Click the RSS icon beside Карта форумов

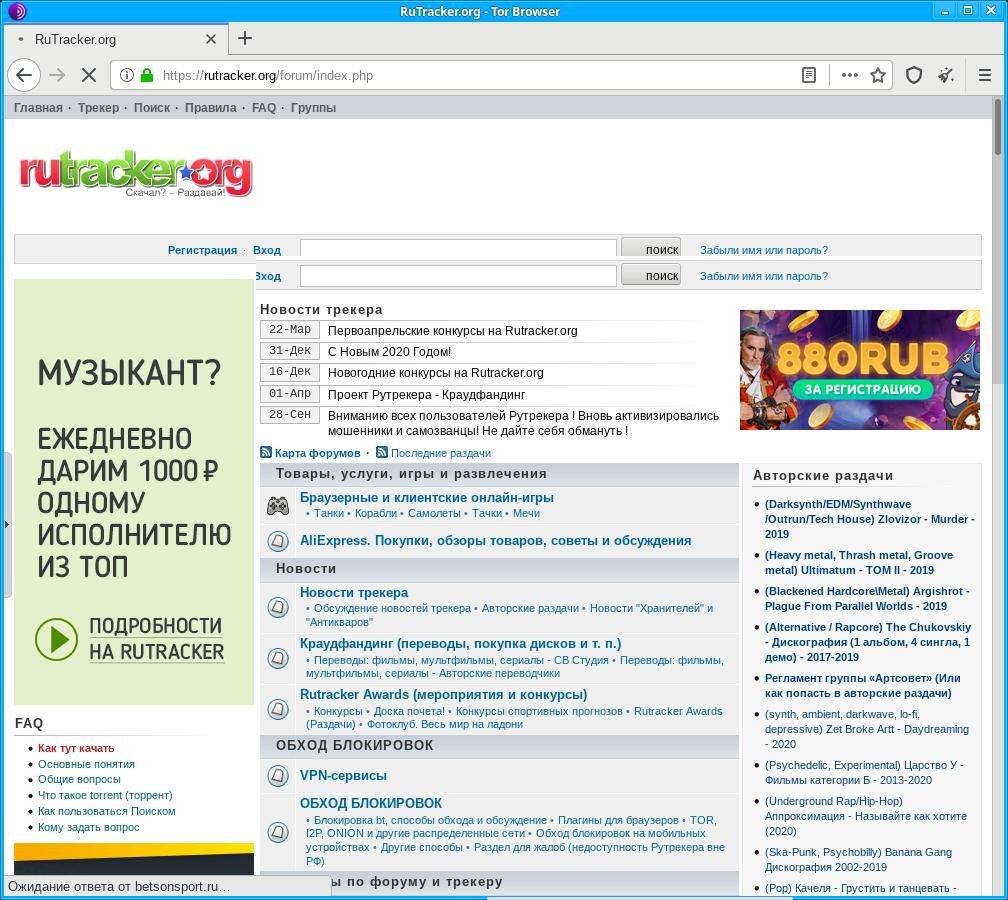pos(266,452)
